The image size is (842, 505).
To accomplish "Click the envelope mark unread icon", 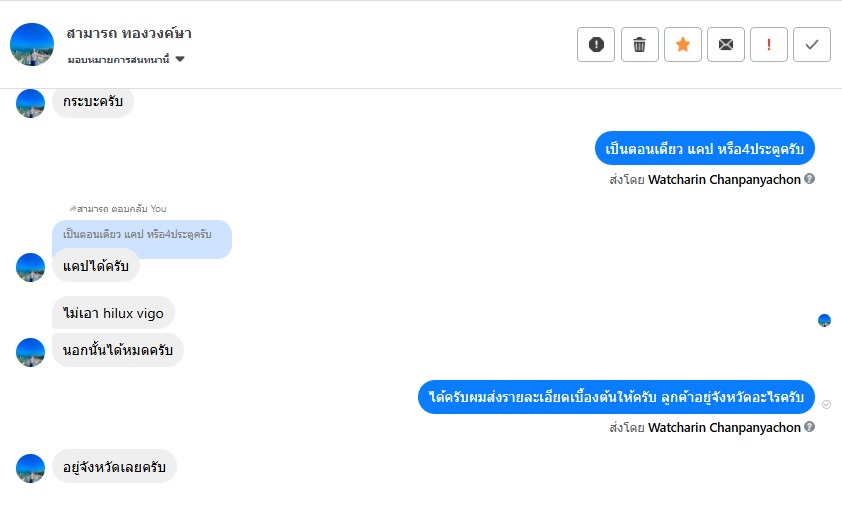I will click(726, 44).
